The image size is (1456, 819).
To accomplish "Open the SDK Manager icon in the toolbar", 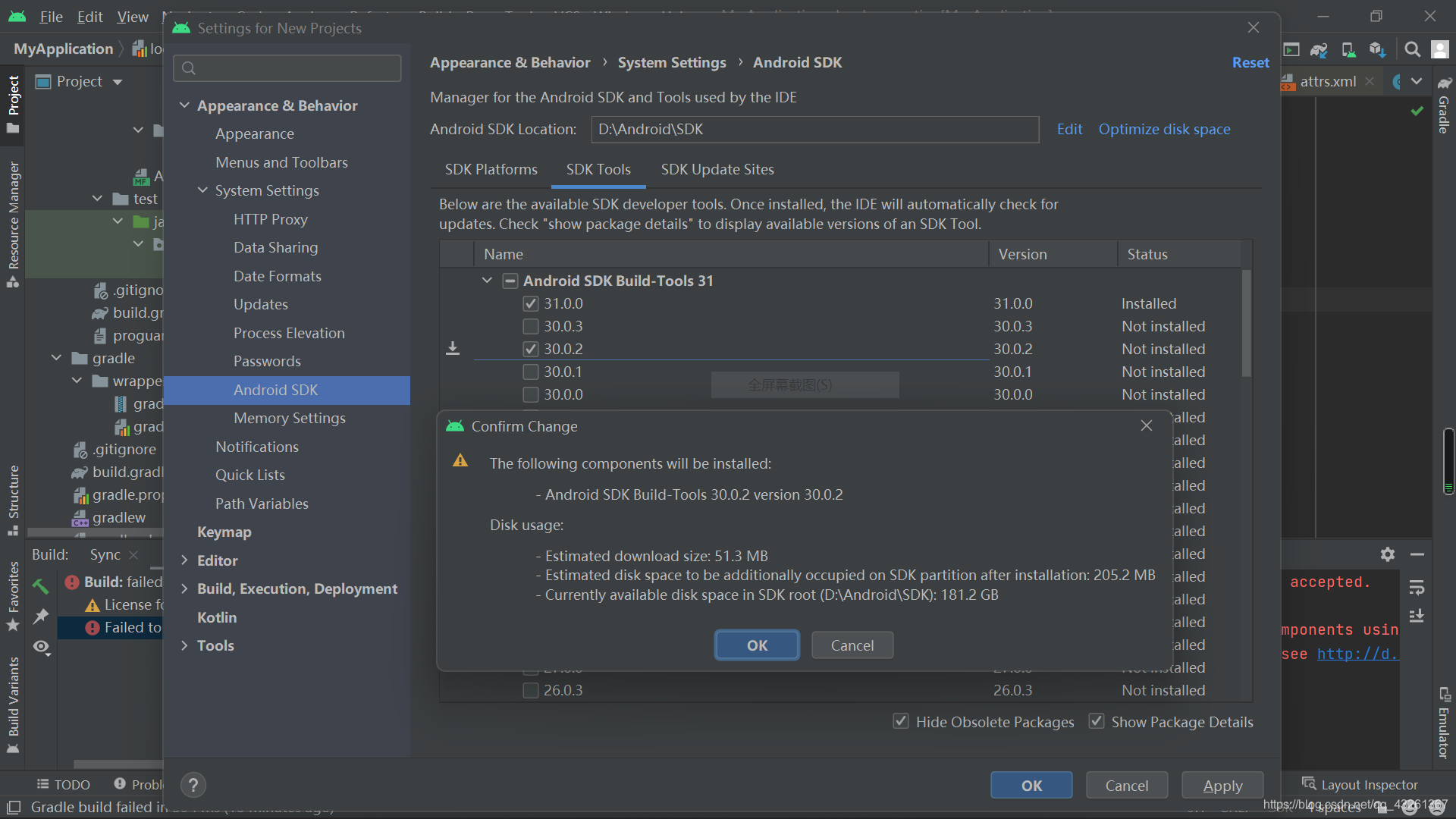I will (1378, 49).
